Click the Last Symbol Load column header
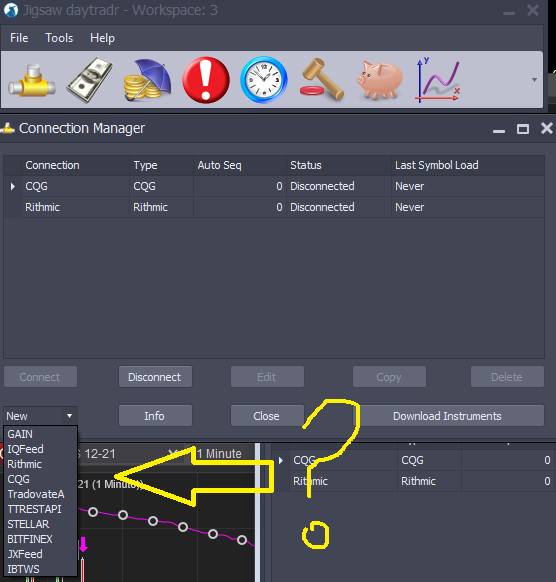 point(468,165)
